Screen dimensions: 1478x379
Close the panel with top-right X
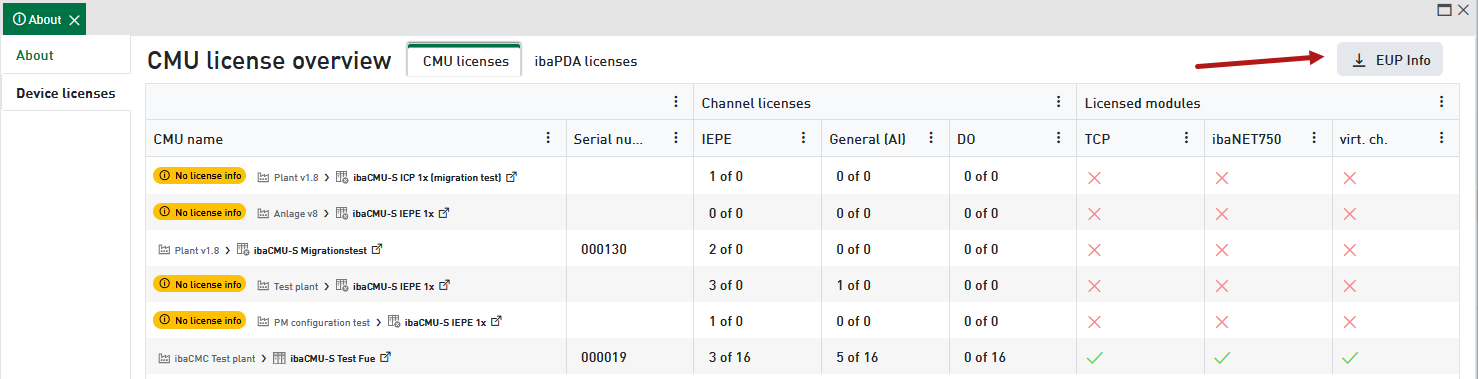[x=1463, y=9]
